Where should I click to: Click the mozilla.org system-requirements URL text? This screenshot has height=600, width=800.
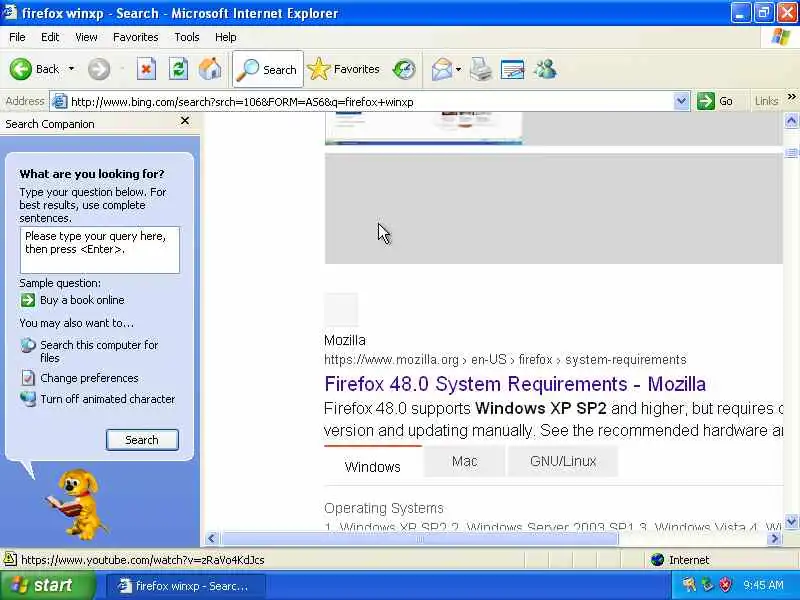(x=505, y=360)
